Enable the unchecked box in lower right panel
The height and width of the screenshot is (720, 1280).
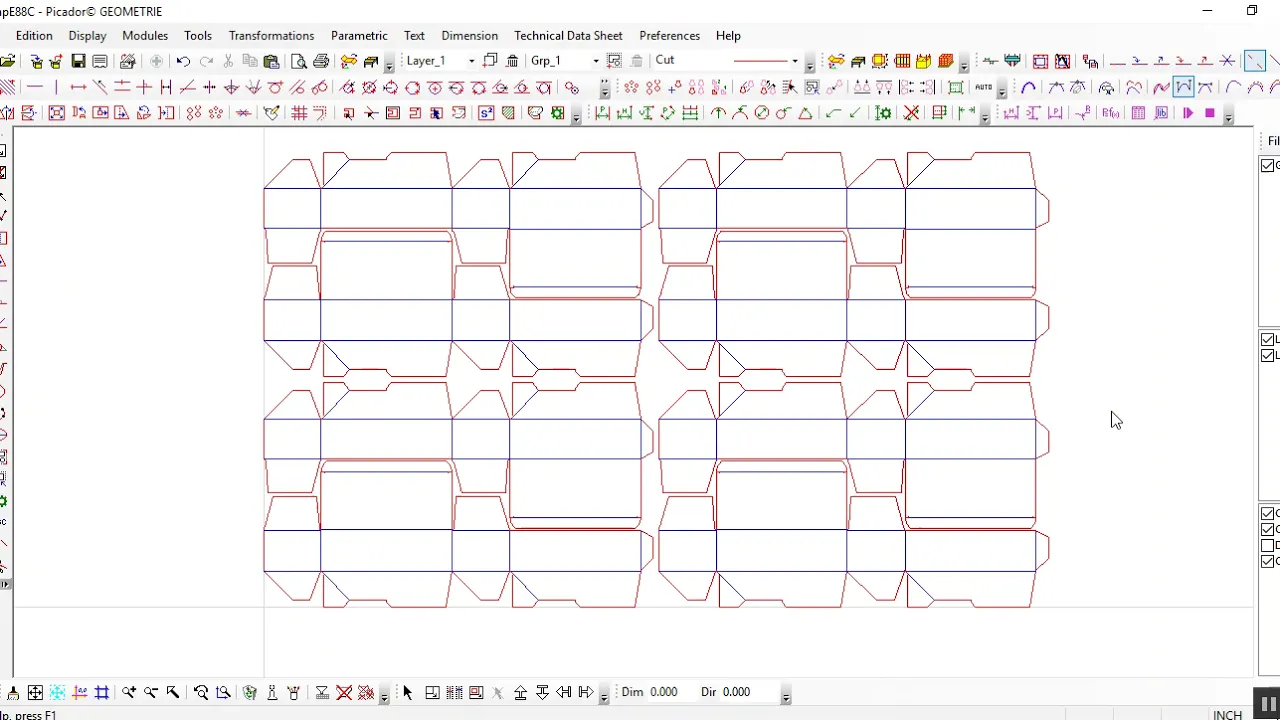(1268, 546)
